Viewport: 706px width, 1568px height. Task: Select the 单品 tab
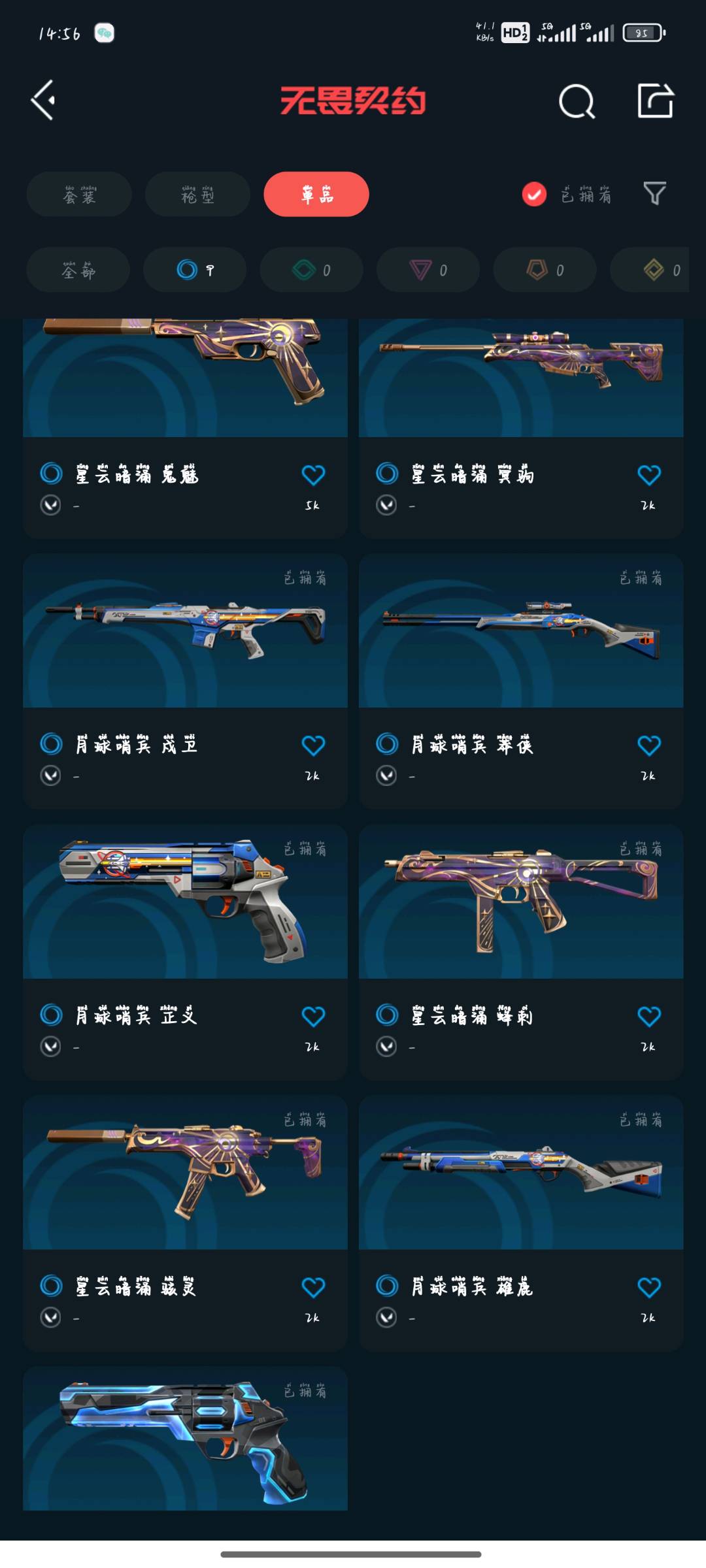pos(316,194)
